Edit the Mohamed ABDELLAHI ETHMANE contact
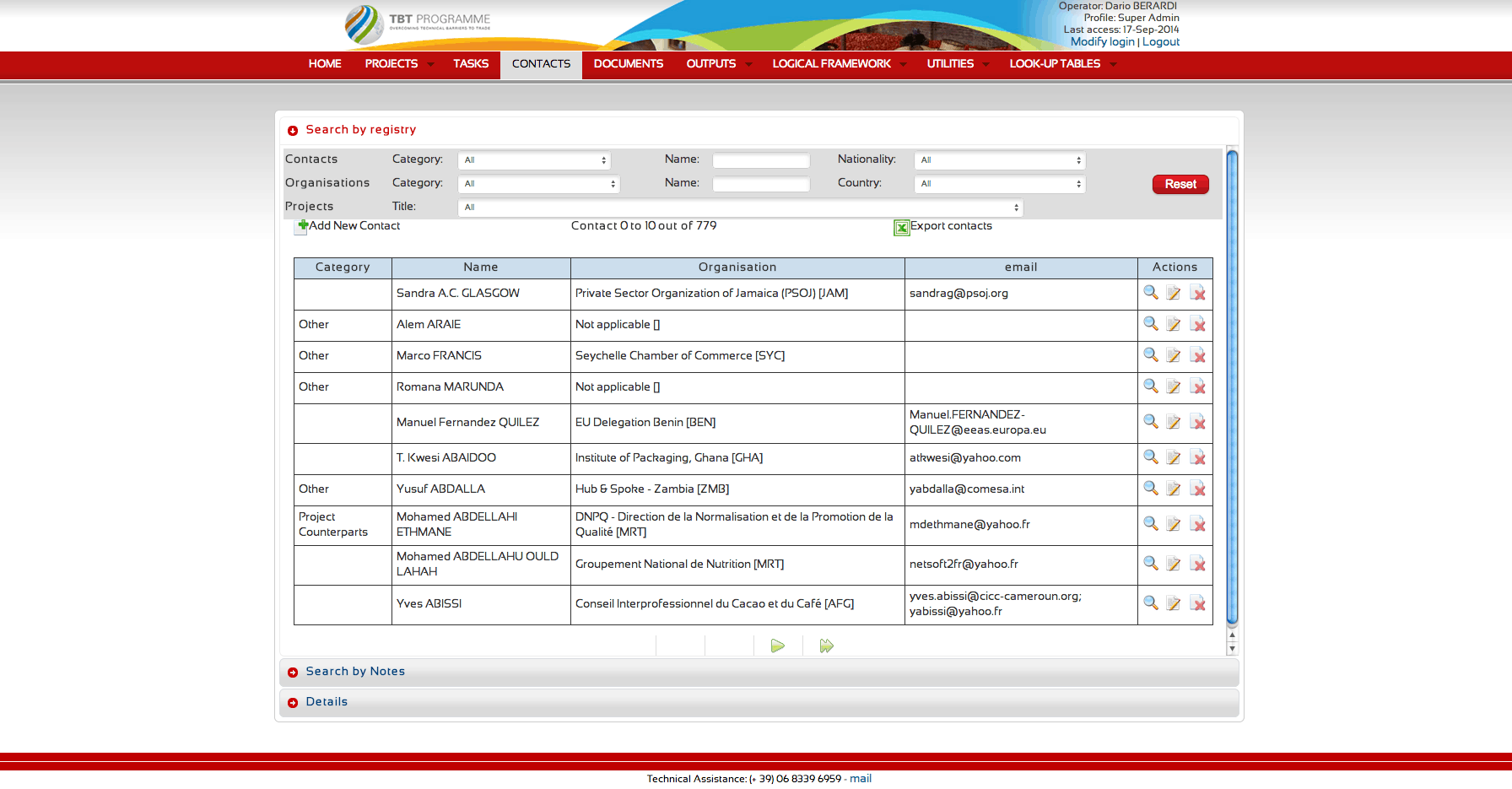 click(1174, 524)
